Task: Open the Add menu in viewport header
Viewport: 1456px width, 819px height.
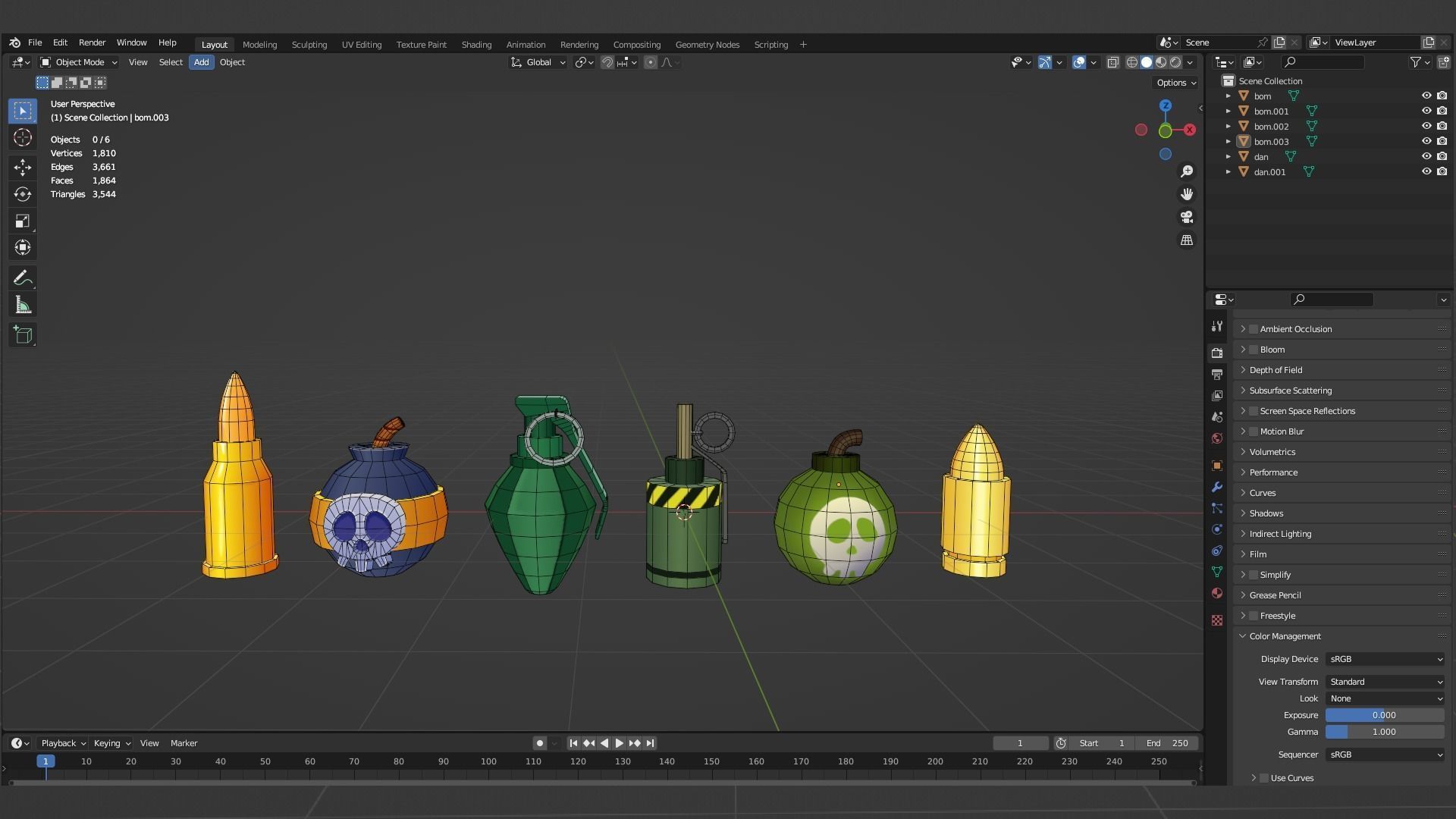Action: 201,62
